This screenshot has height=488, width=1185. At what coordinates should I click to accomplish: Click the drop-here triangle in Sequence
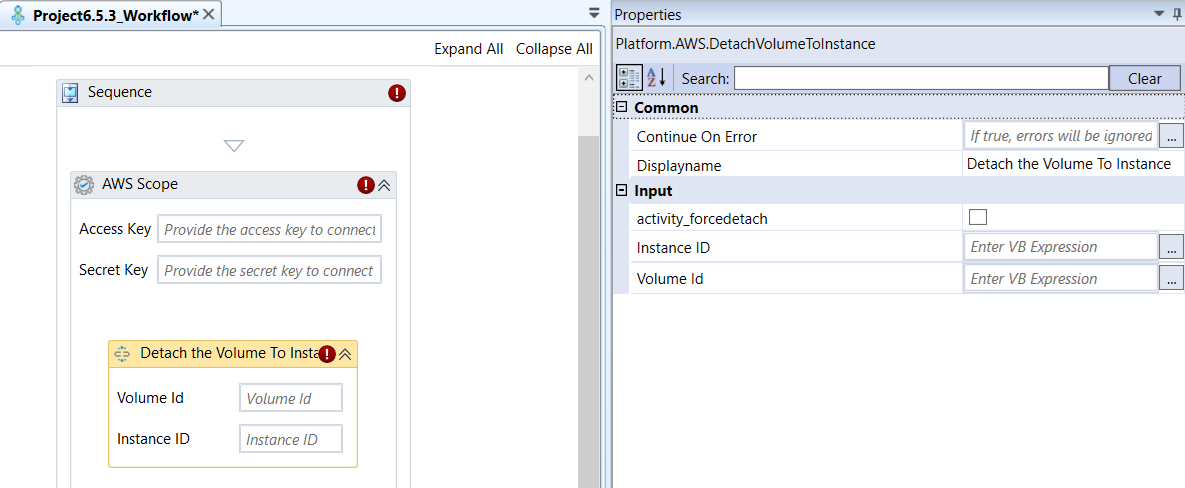234,146
